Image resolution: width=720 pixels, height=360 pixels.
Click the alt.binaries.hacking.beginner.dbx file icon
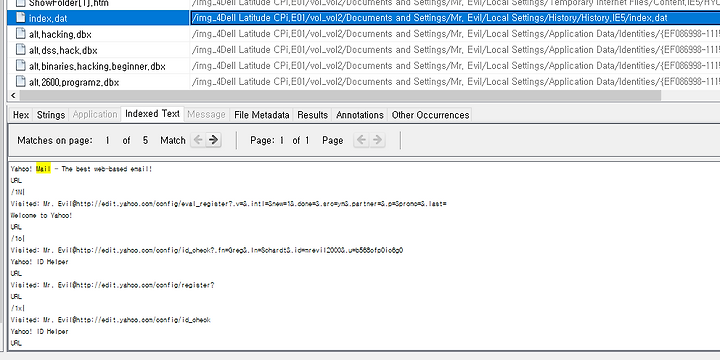click(20, 66)
